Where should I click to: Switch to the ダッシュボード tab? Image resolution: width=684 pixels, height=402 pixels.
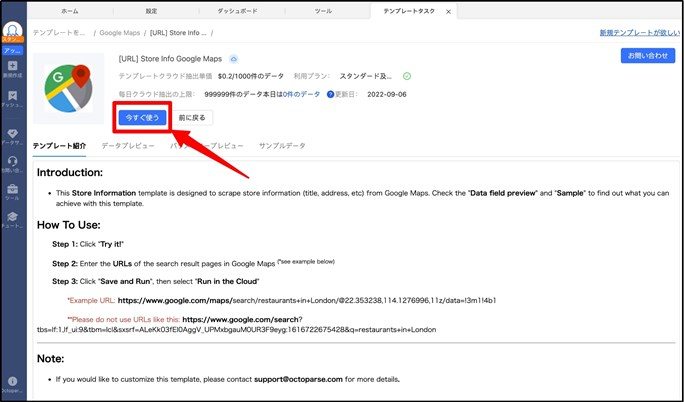click(237, 11)
